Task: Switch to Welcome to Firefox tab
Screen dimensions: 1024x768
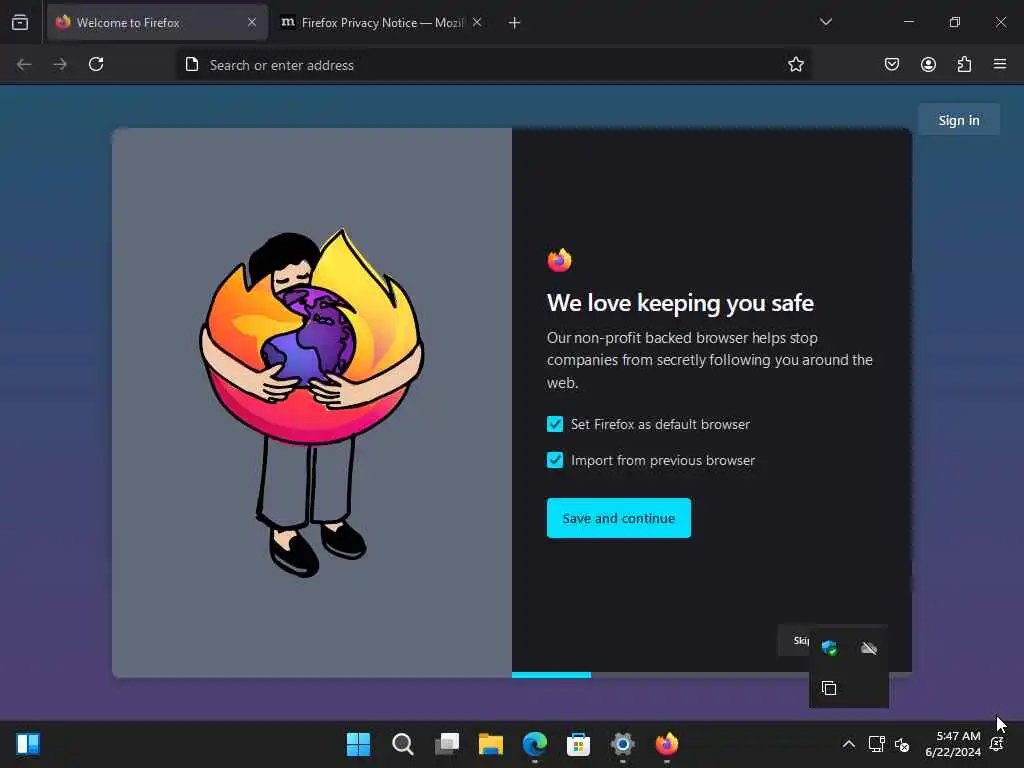Action: point(157,23)
